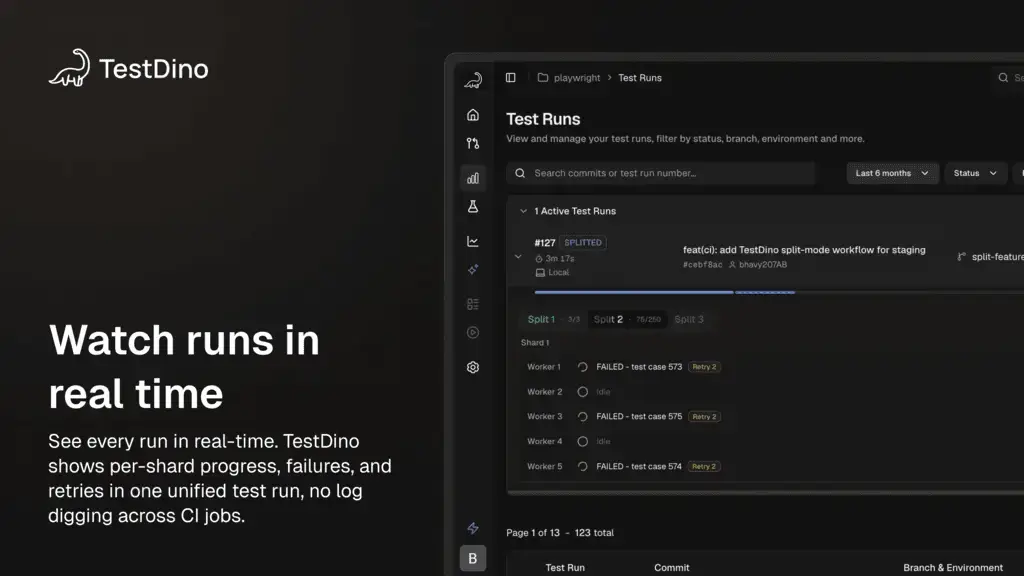Click the spinner icon for Worker 1
The image size is (1024, 576).
coord(583,367)
